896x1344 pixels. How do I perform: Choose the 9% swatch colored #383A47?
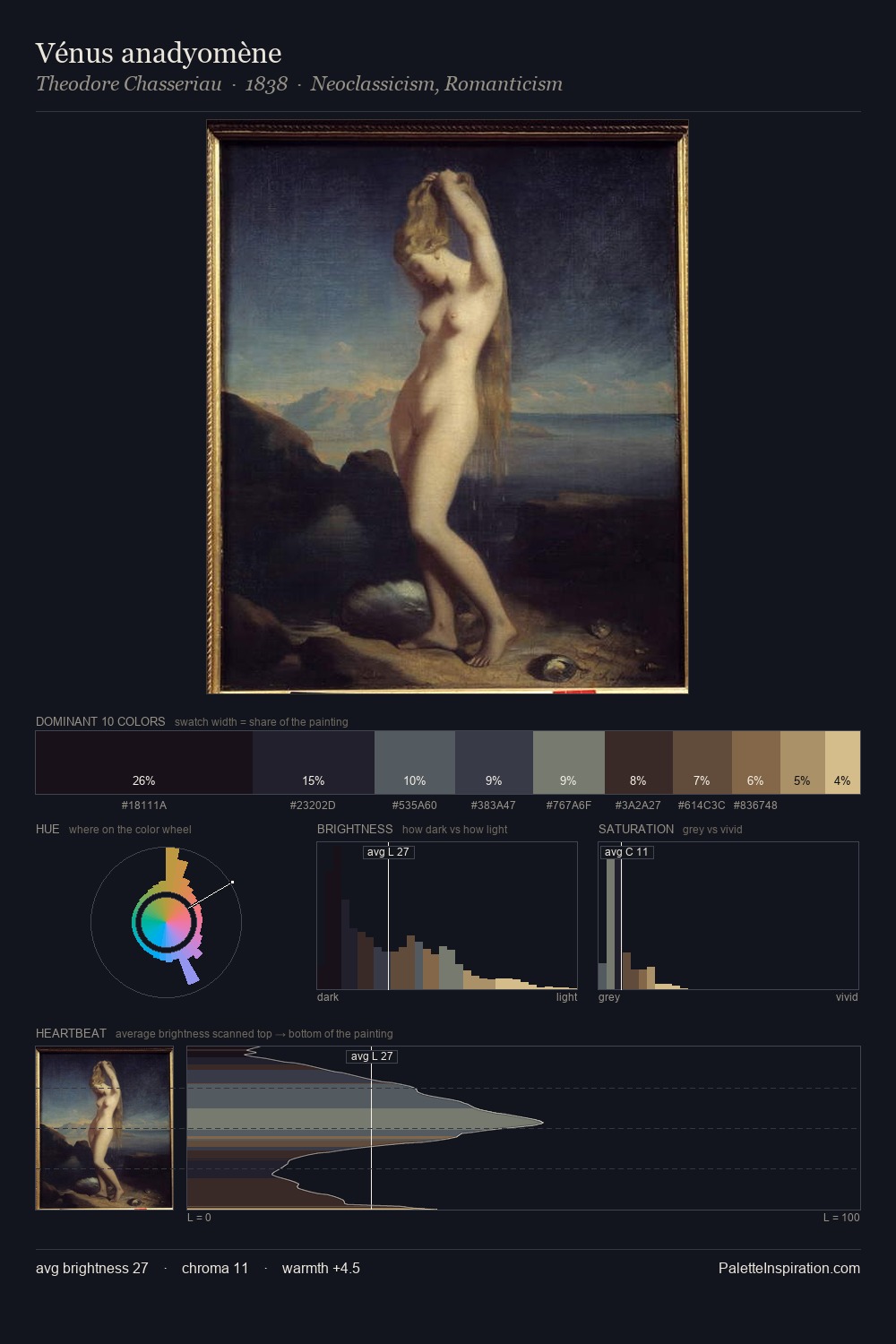click(494, 762)
